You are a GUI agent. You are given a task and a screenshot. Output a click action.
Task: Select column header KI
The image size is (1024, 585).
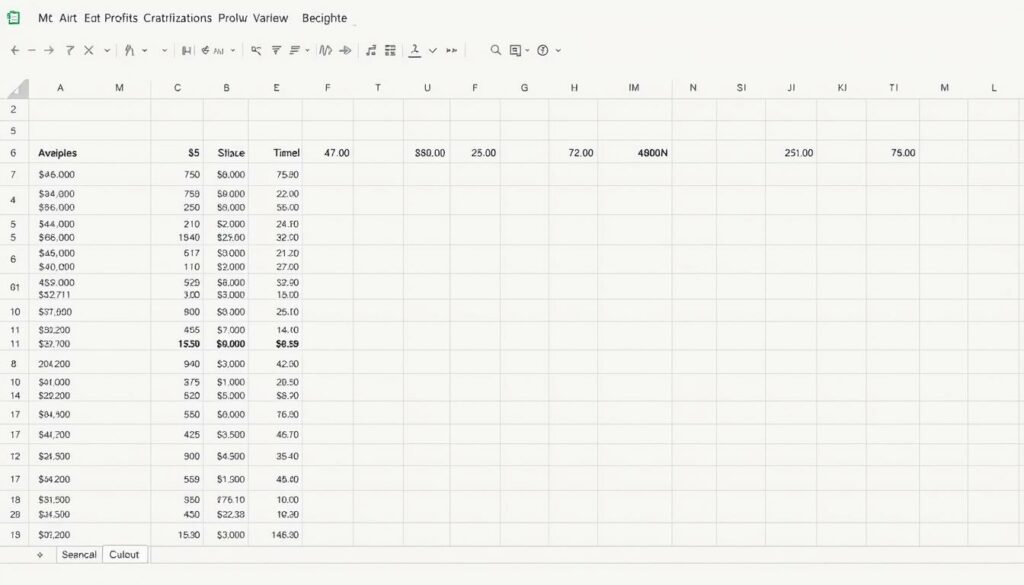(842, 87)
